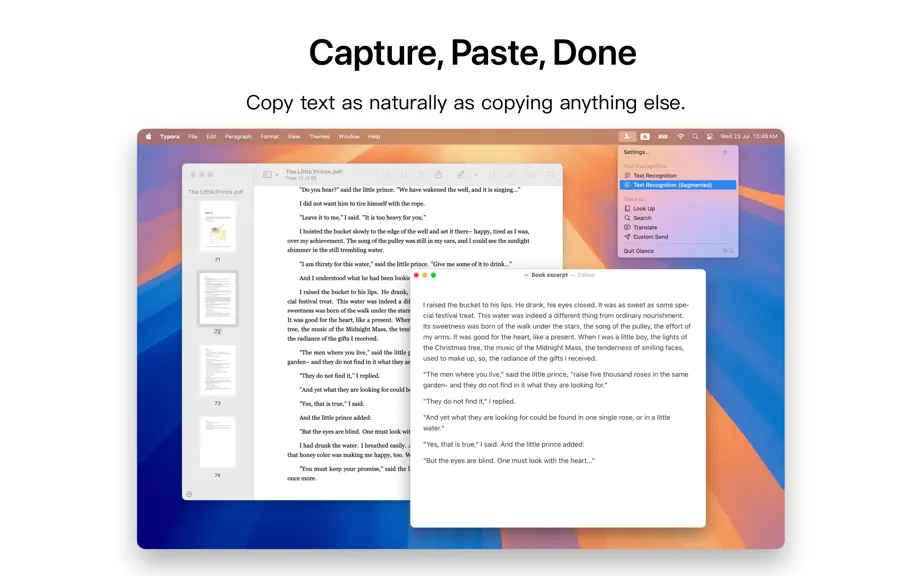Screen dimensions: 922x576
Task: Select the highlight pen tool in the PDF toolbar
Action: click(x=461, y=174)
